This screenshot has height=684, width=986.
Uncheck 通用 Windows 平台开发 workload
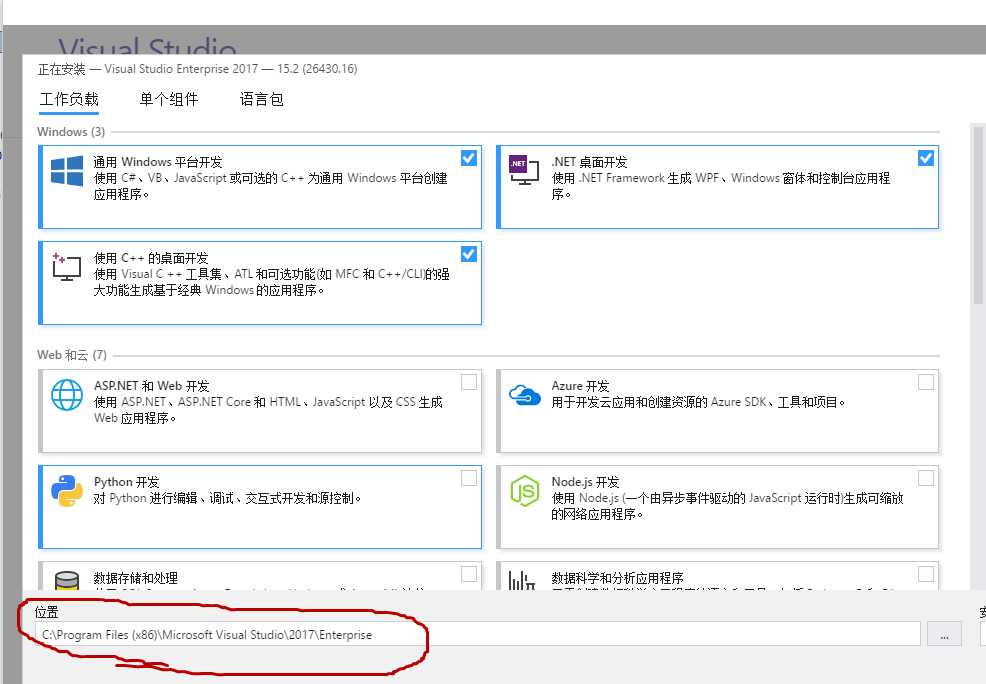pyautogui.click(x=468, y=158)
